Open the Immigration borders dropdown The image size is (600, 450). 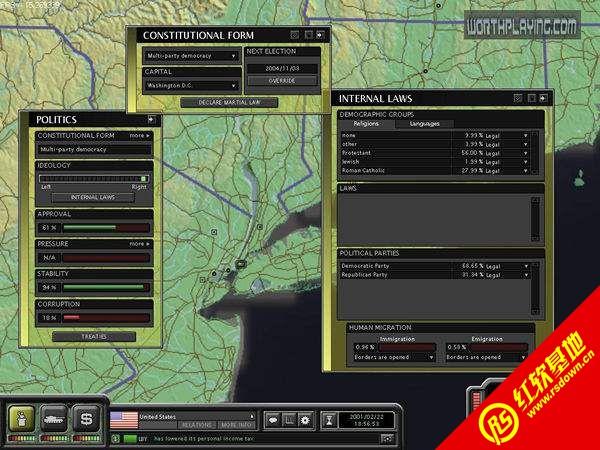pos(394,357)
